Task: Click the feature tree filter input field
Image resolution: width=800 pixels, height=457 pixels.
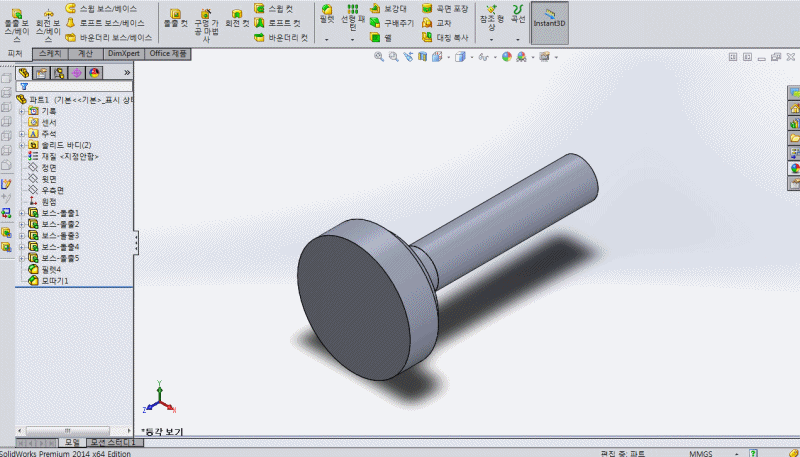Action: (75, 86)
